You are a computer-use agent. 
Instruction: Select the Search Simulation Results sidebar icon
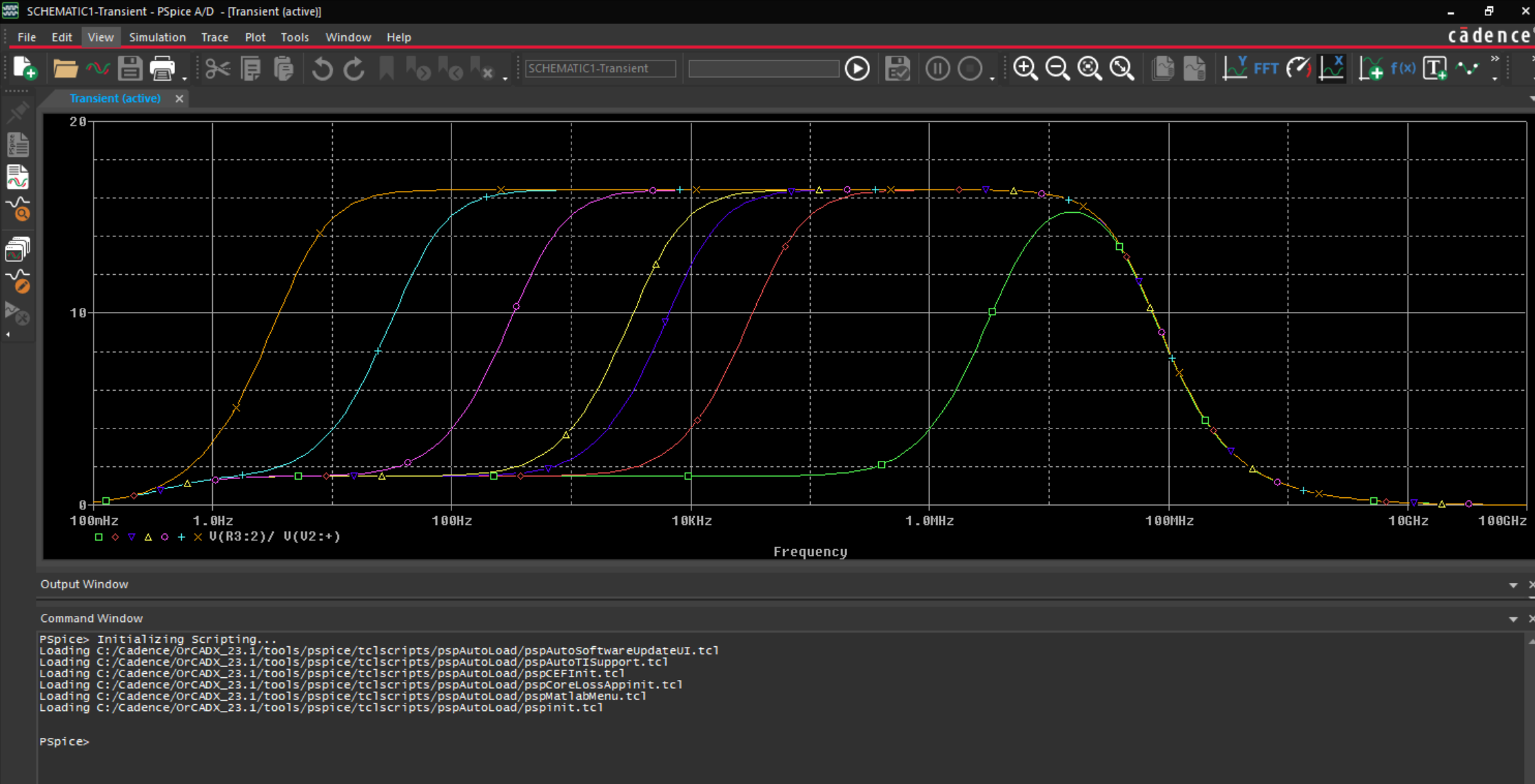tap(18, 212)
